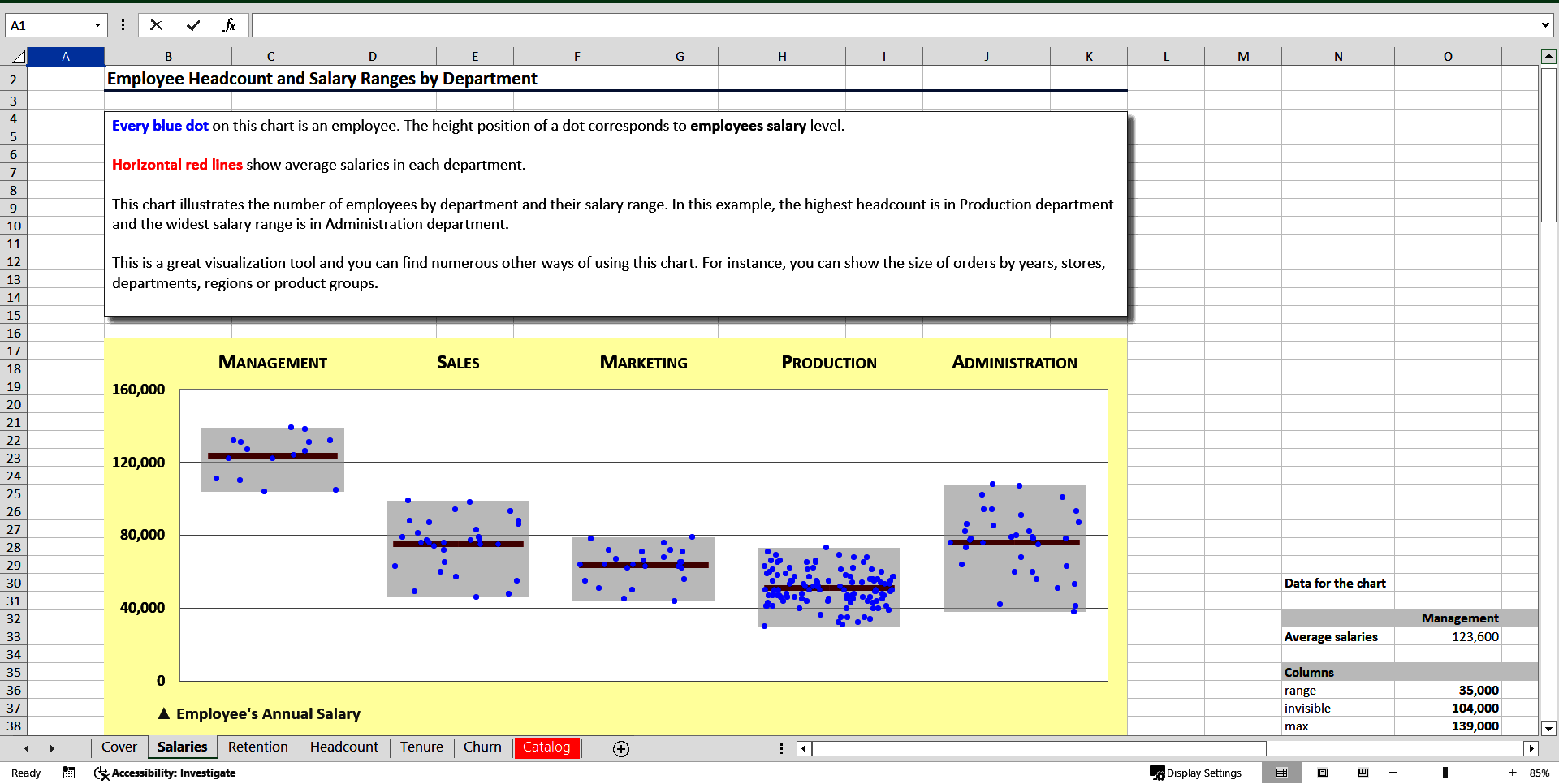
Task: Click the horizontal scrollbar thumb
Action: (1039, 748)
